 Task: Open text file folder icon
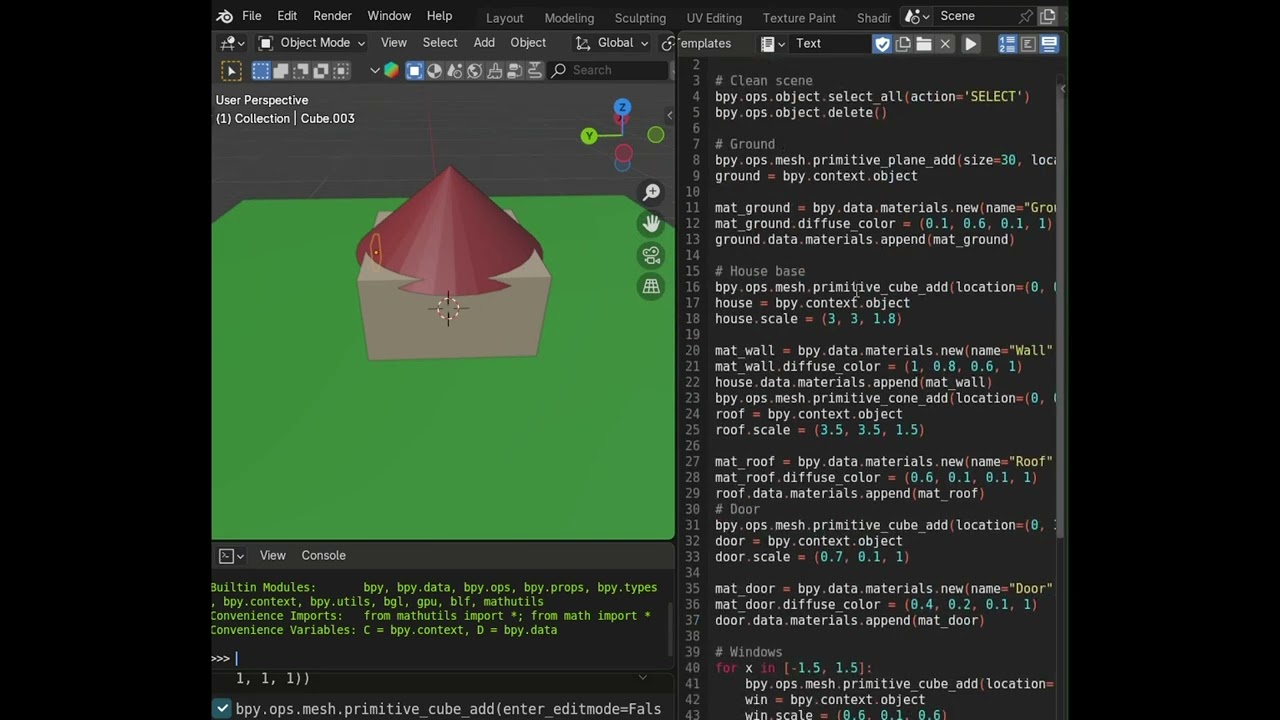point(924,44)
